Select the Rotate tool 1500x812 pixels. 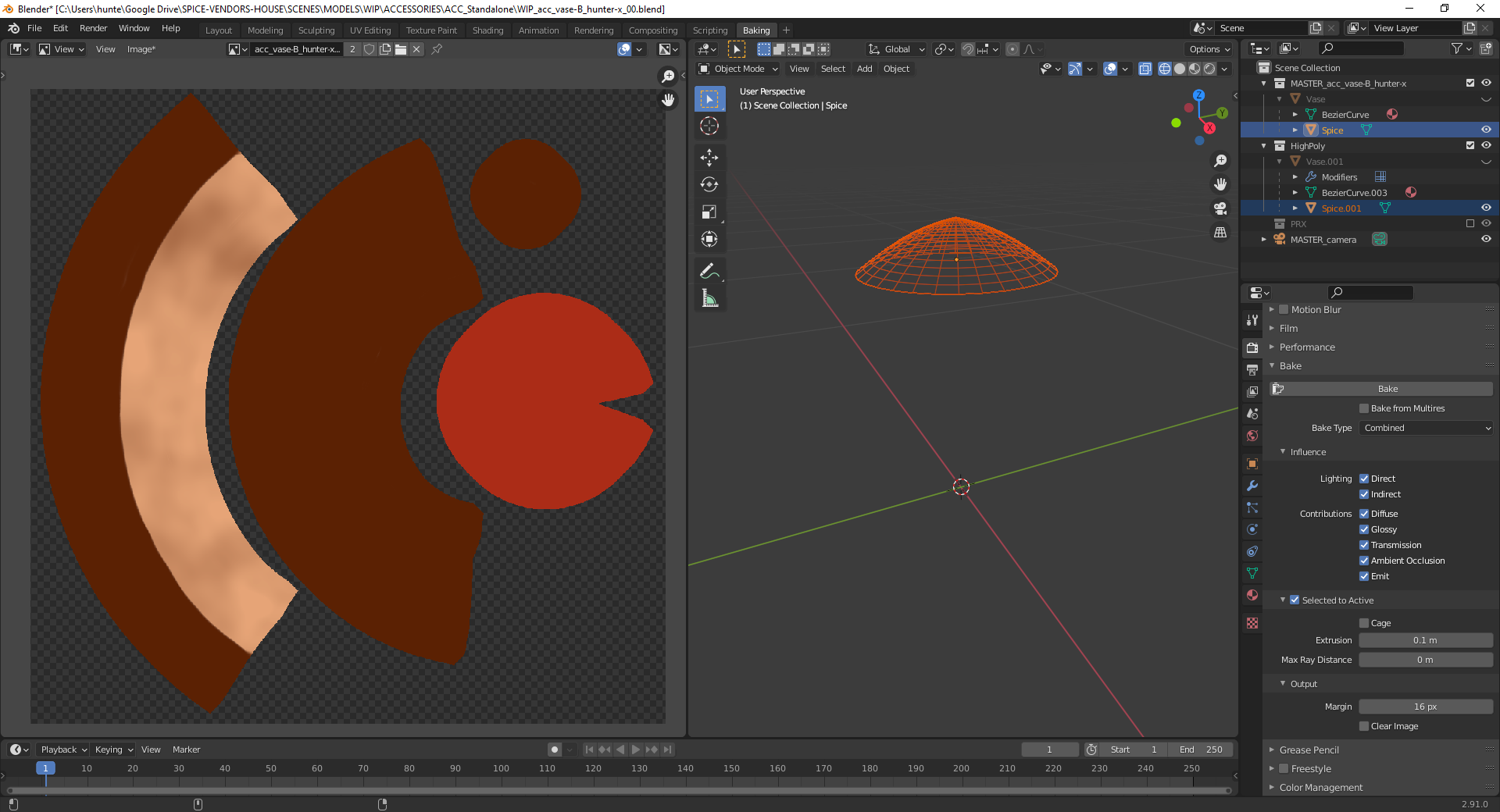pyautogui.click(x=709, y=185)
